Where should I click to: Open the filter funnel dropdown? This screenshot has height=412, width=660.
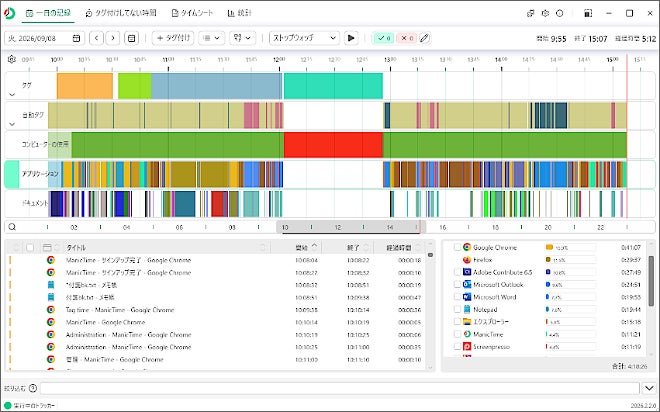click(x=242, y=38)
